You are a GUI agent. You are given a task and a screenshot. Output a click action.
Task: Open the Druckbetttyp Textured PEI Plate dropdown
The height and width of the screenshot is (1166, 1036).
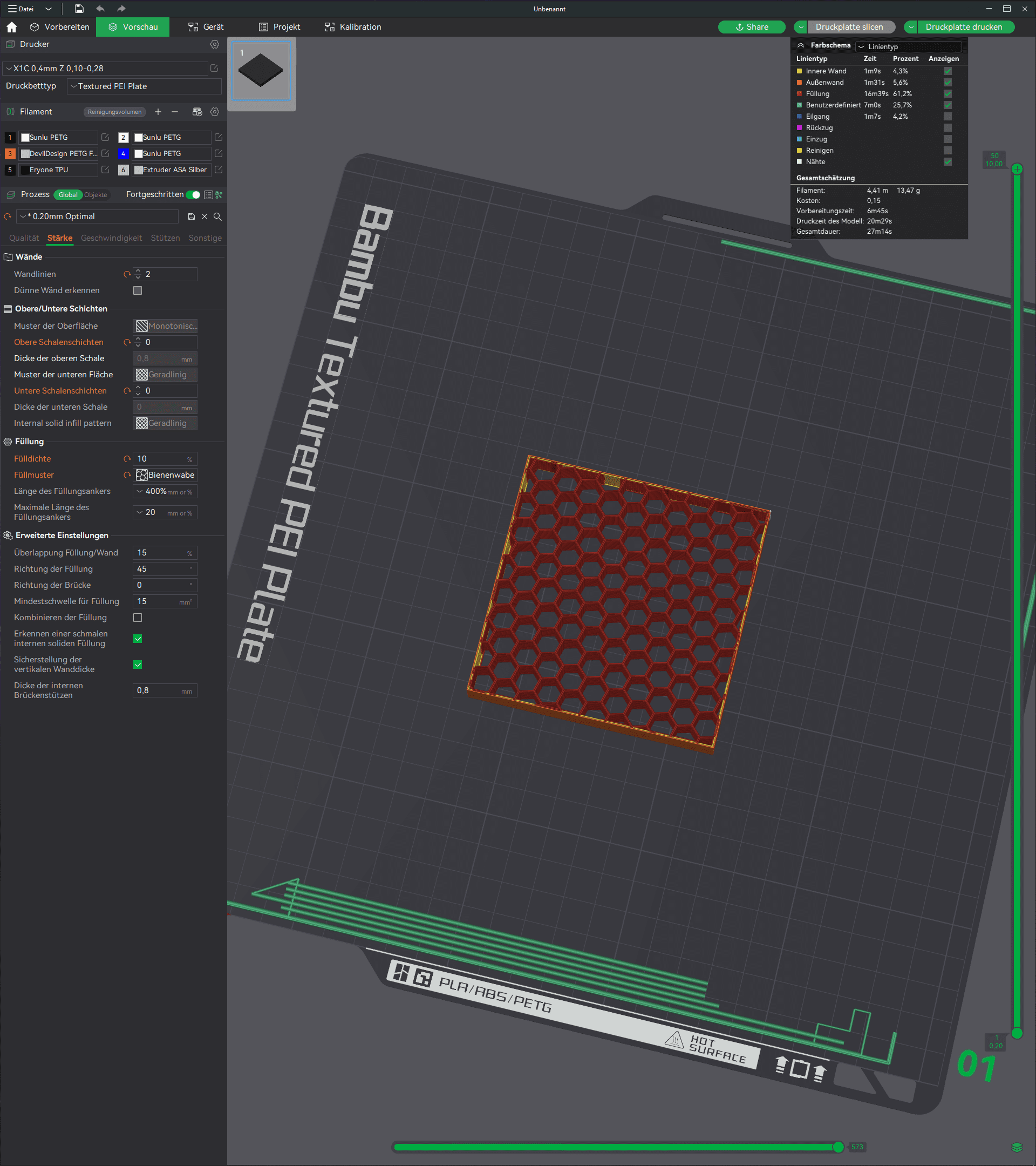144,86
